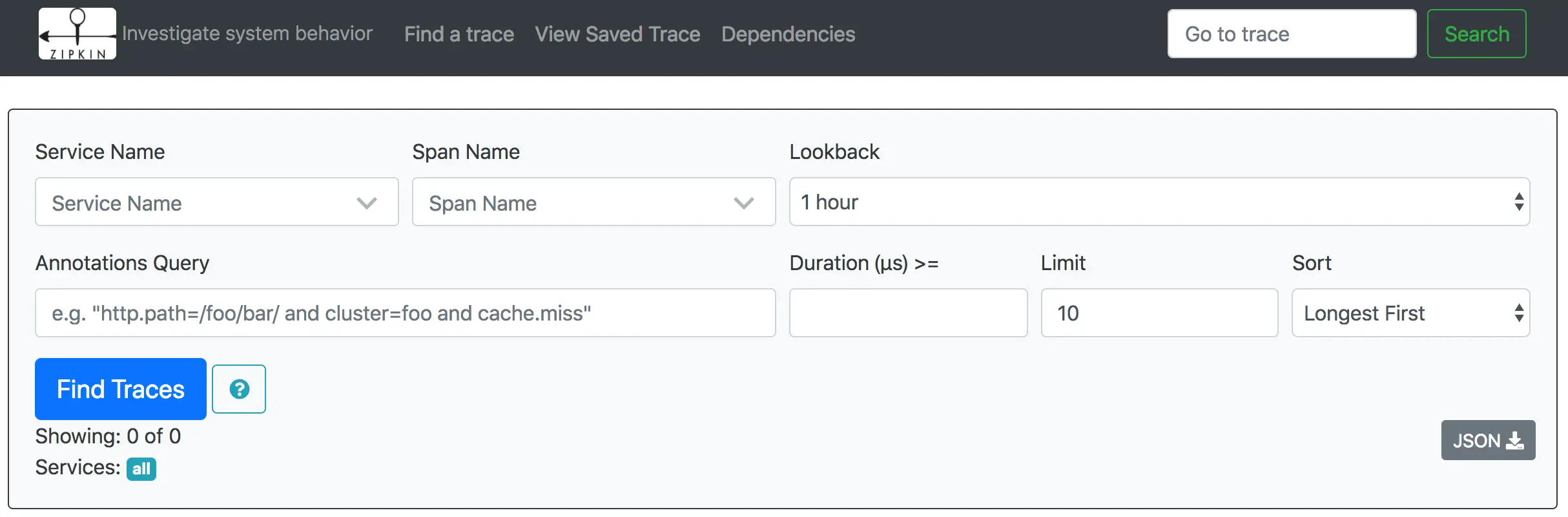This screenshot has width=1568, height=517.
Task: Open the Lookback 1 hour selector
Action: (1159, 202)
